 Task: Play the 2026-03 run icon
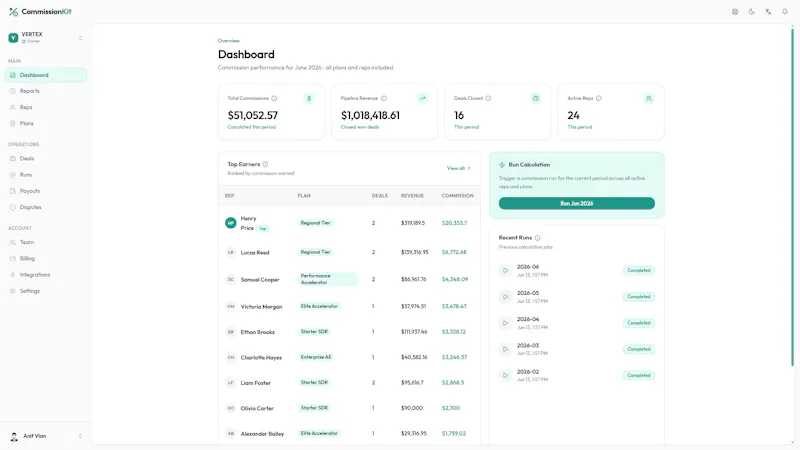coord(505,349)
